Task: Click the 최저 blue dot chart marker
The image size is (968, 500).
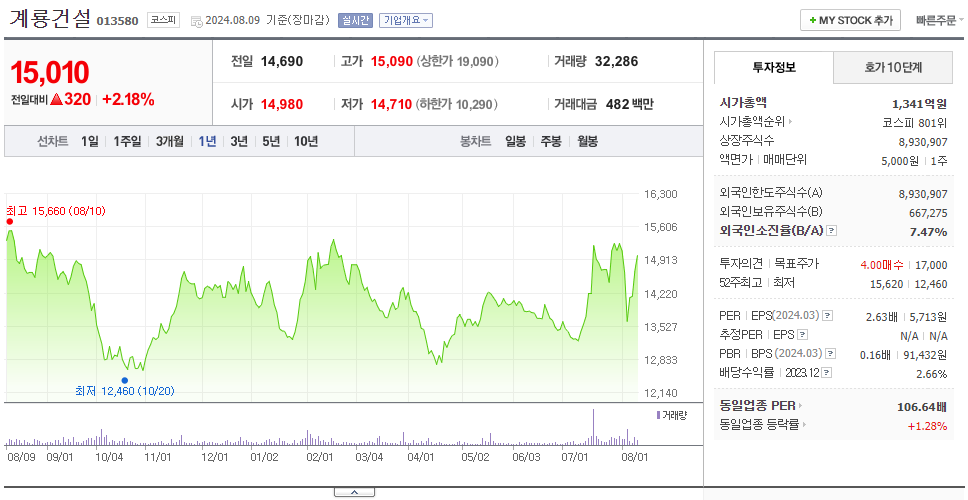Action: [x=125, y=380]
